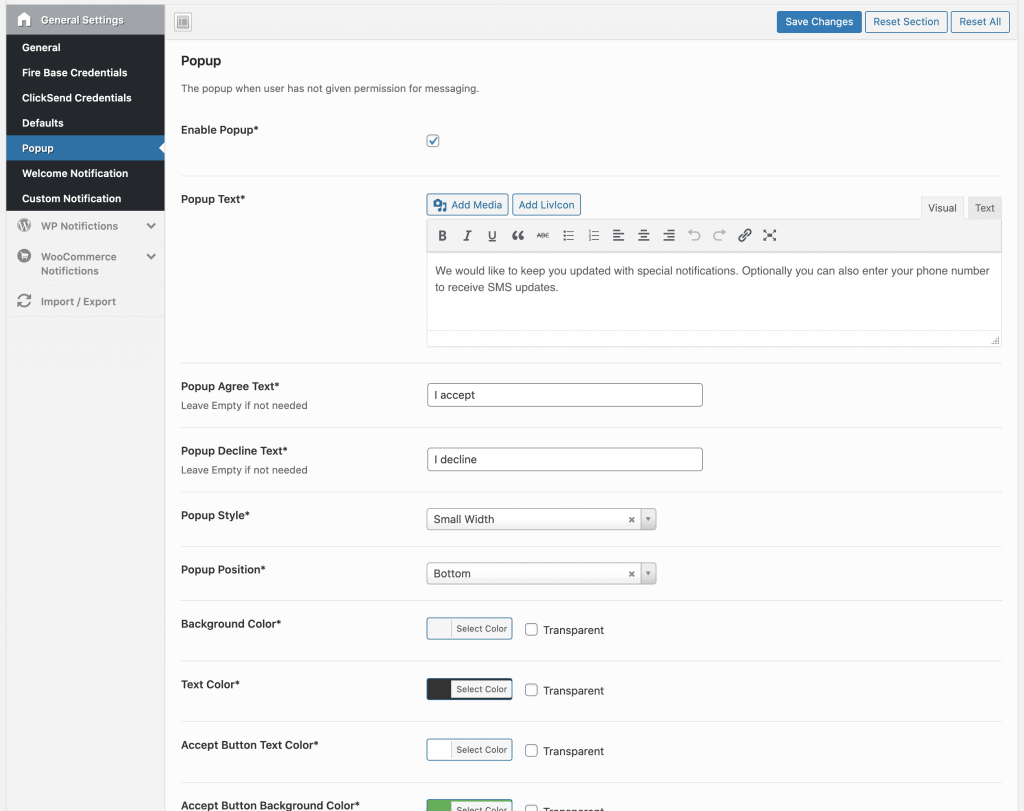Check Transparent option for Text Color

532,690
